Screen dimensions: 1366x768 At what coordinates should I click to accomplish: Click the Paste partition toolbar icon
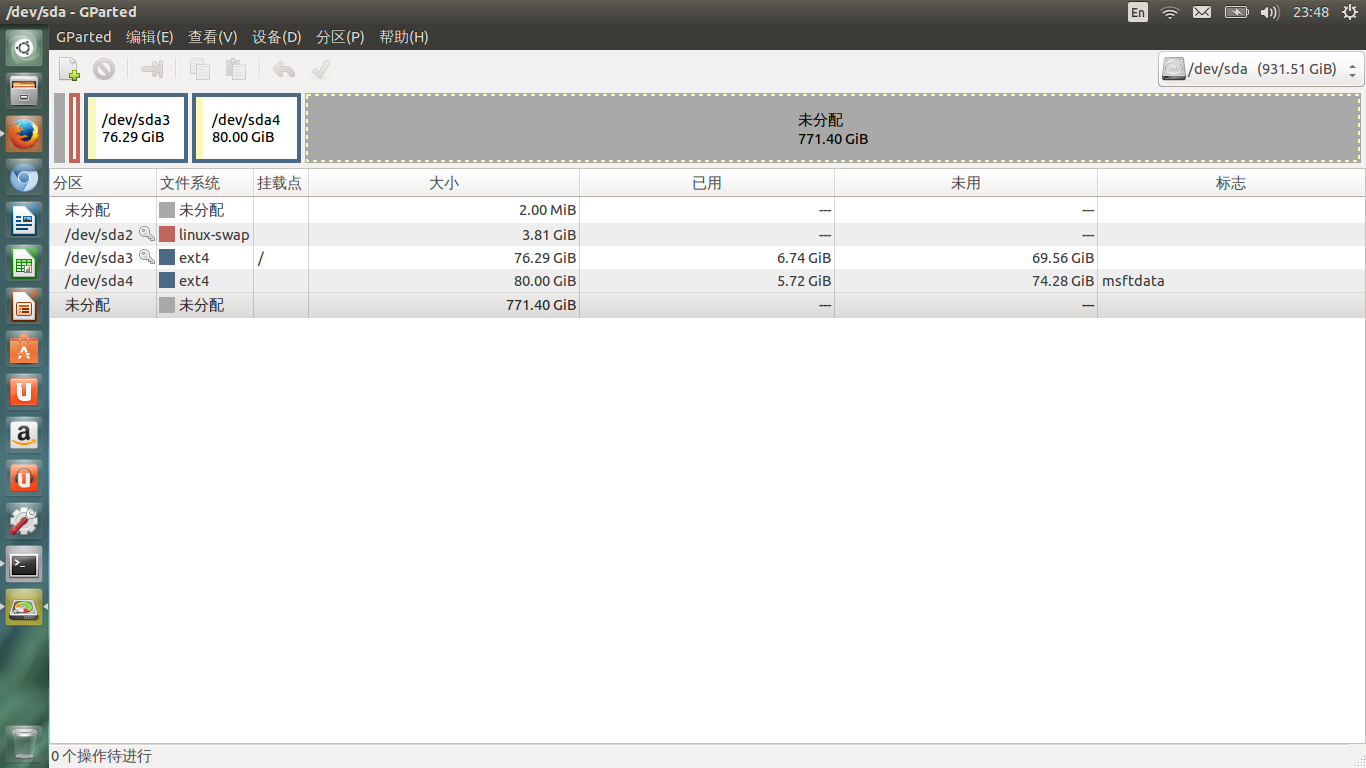[235, 69]
